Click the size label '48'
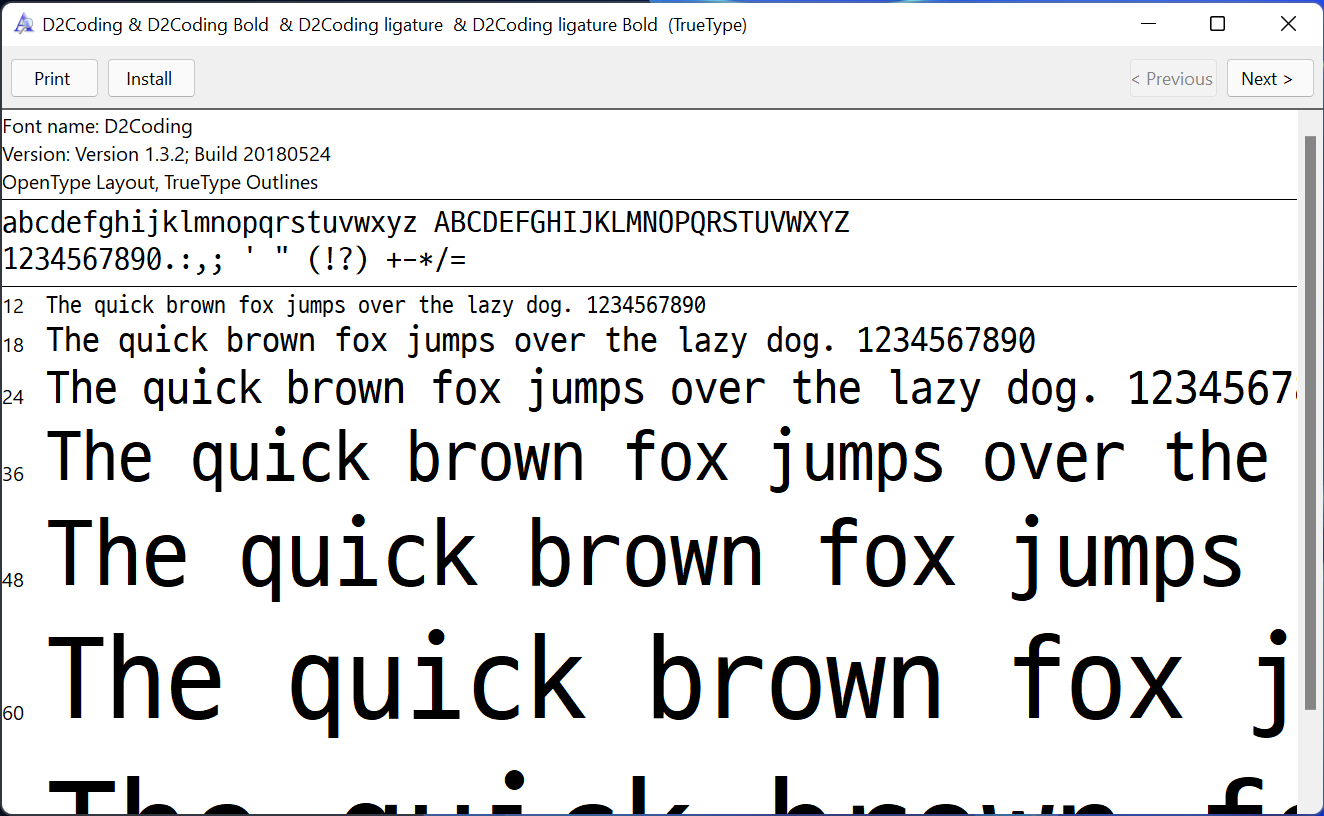The image size is (1324, 816). click(x=13, y=581)
